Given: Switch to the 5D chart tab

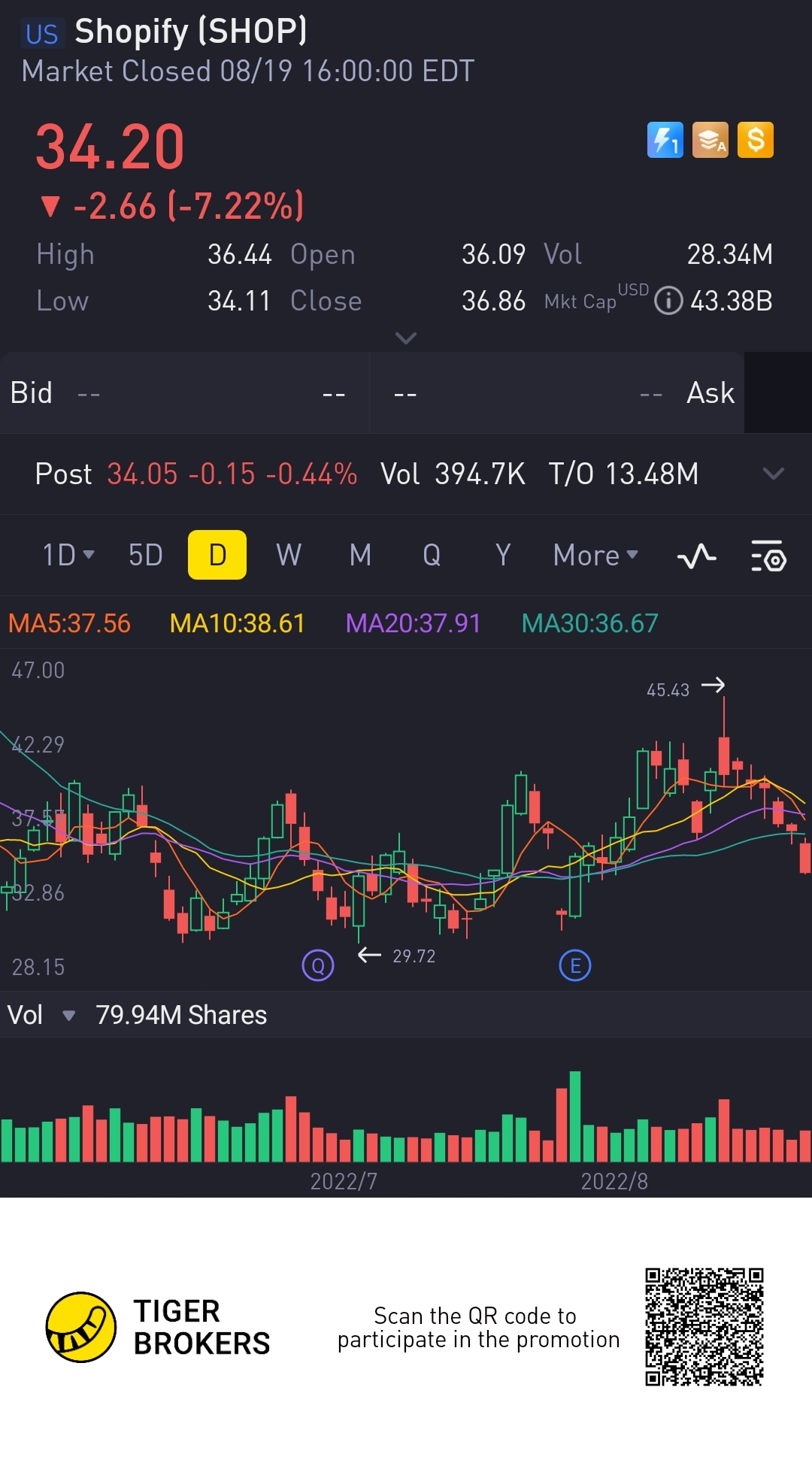Looking at the screenshot, I should (x=146, y=556).
